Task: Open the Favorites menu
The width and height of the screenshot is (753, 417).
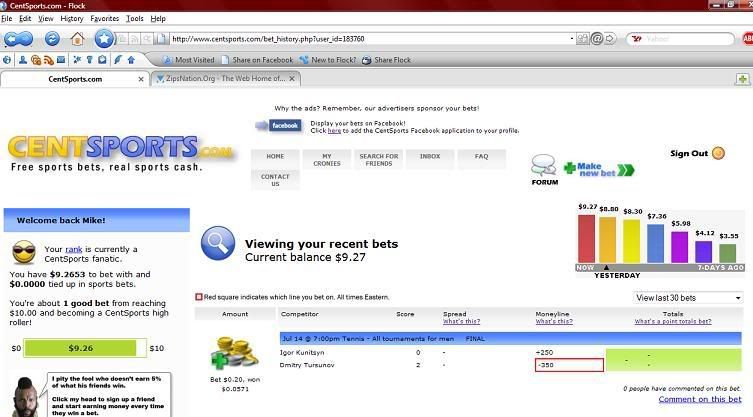Action: [105, 19]
